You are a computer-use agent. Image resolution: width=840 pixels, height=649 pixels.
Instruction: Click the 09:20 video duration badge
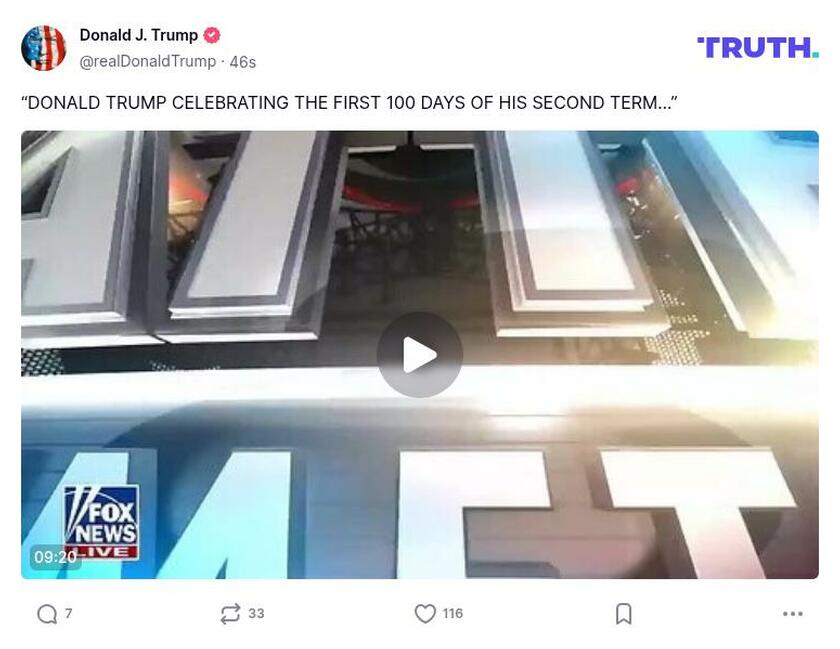(55, 557)
